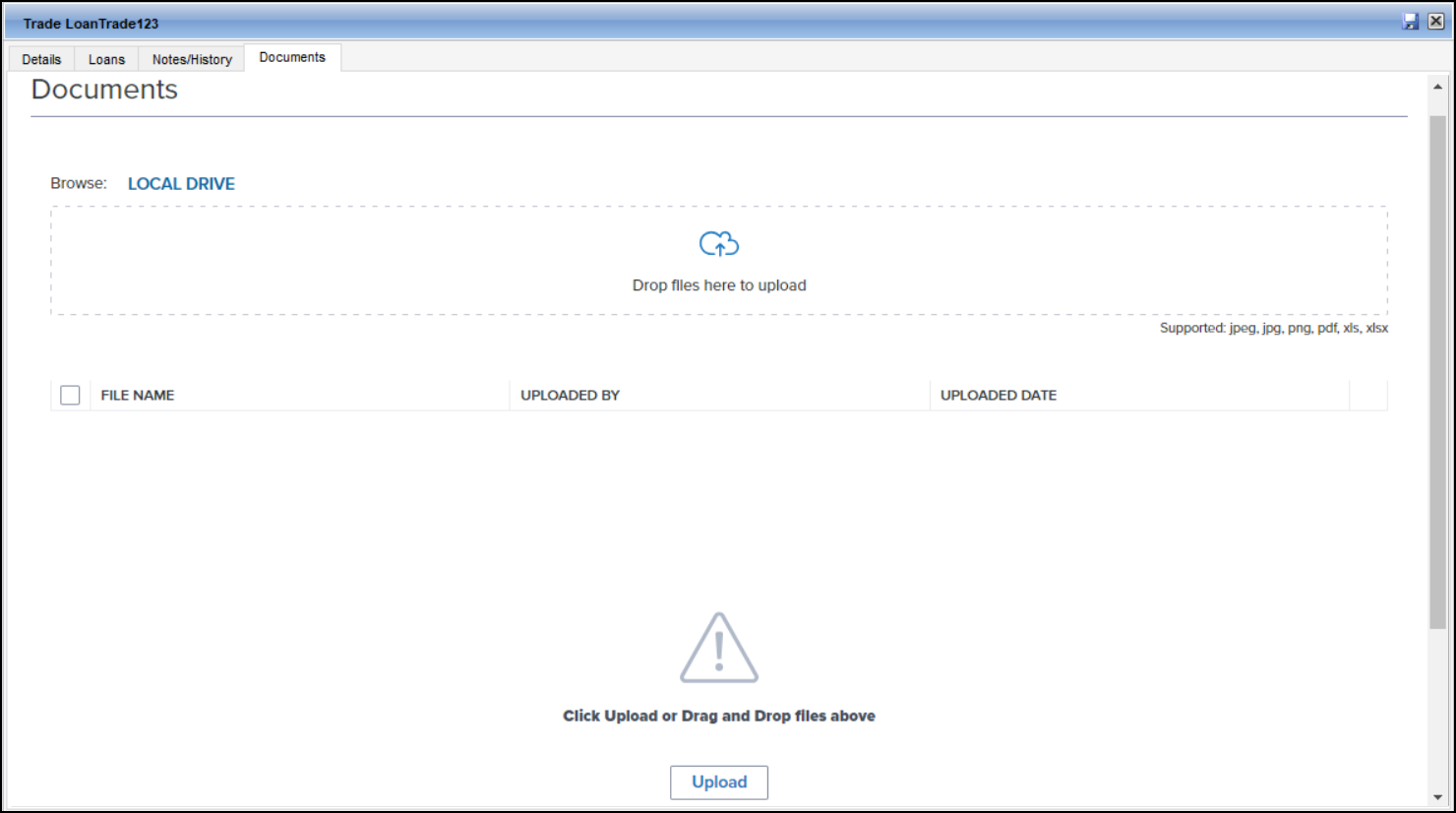Tick the select-all checkbox beside FILE NAME

(x=70, y=395)
